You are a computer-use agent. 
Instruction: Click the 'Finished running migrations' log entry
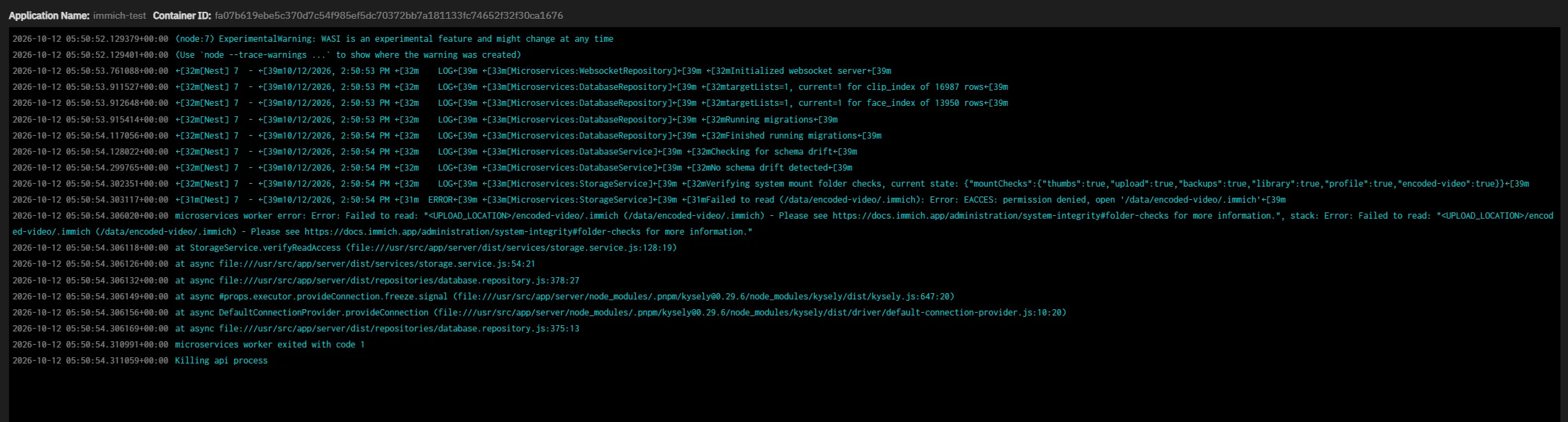[447, 136]
